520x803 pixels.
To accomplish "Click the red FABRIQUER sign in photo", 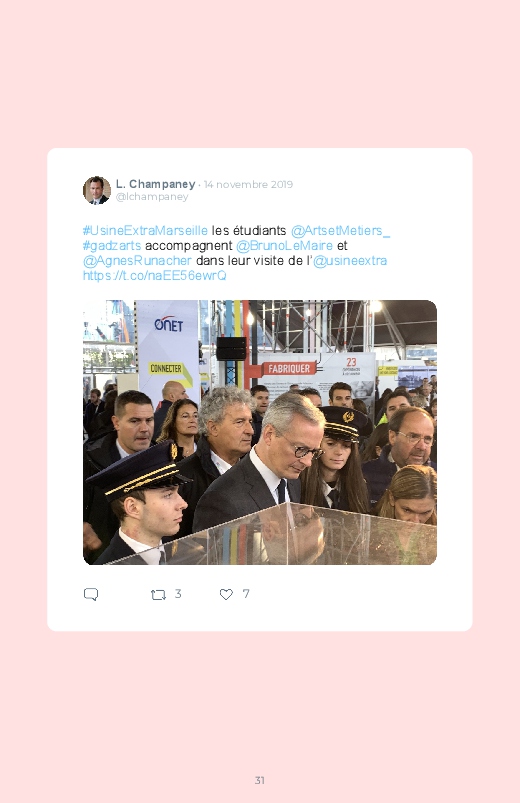I will [289, 368].
